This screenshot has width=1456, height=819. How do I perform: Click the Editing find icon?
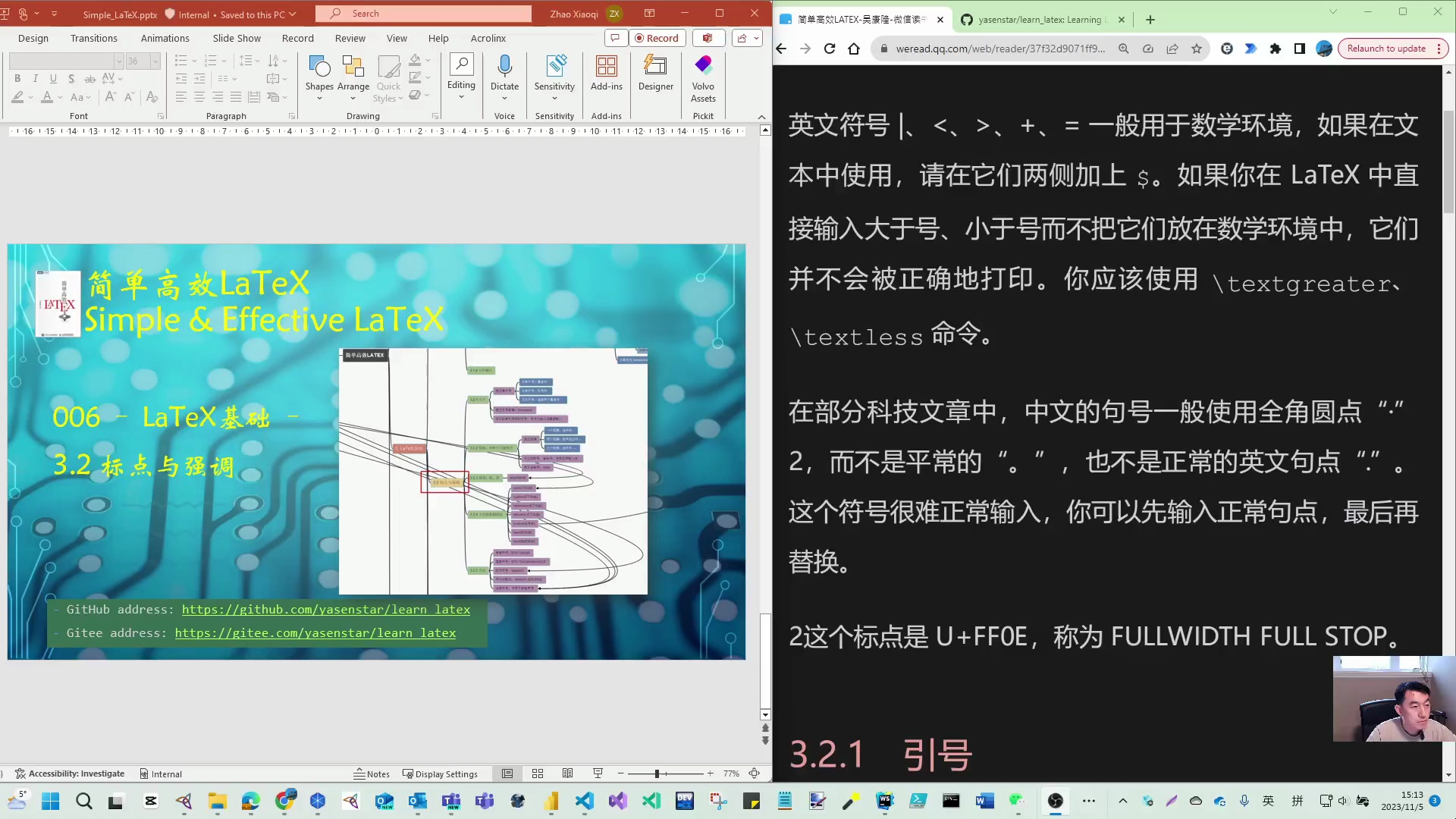(x=461, y=65)
